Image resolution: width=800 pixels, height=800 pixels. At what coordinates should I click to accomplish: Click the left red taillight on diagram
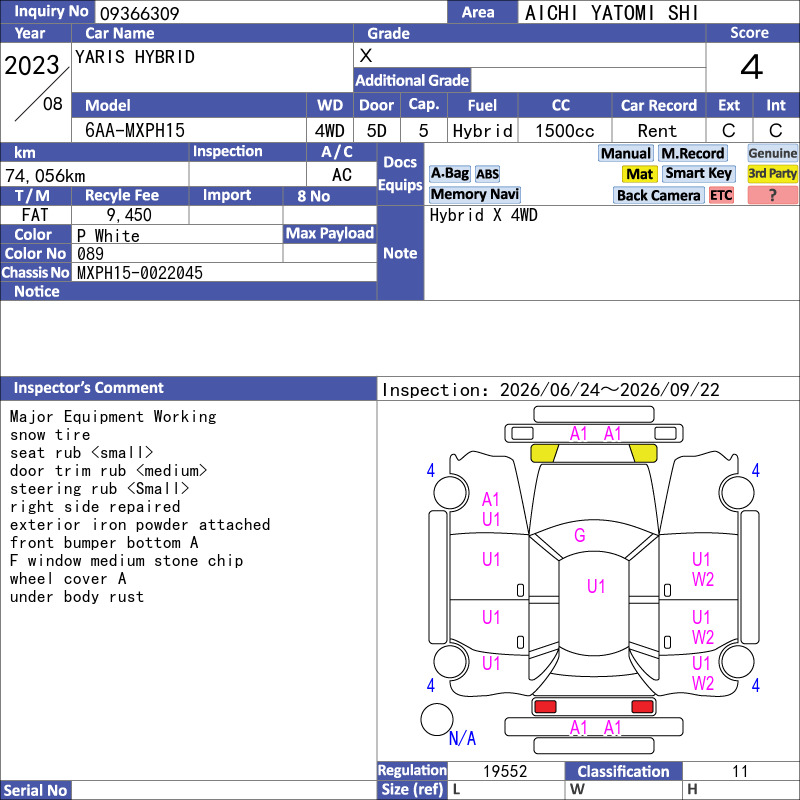click(x=545, y=707)
